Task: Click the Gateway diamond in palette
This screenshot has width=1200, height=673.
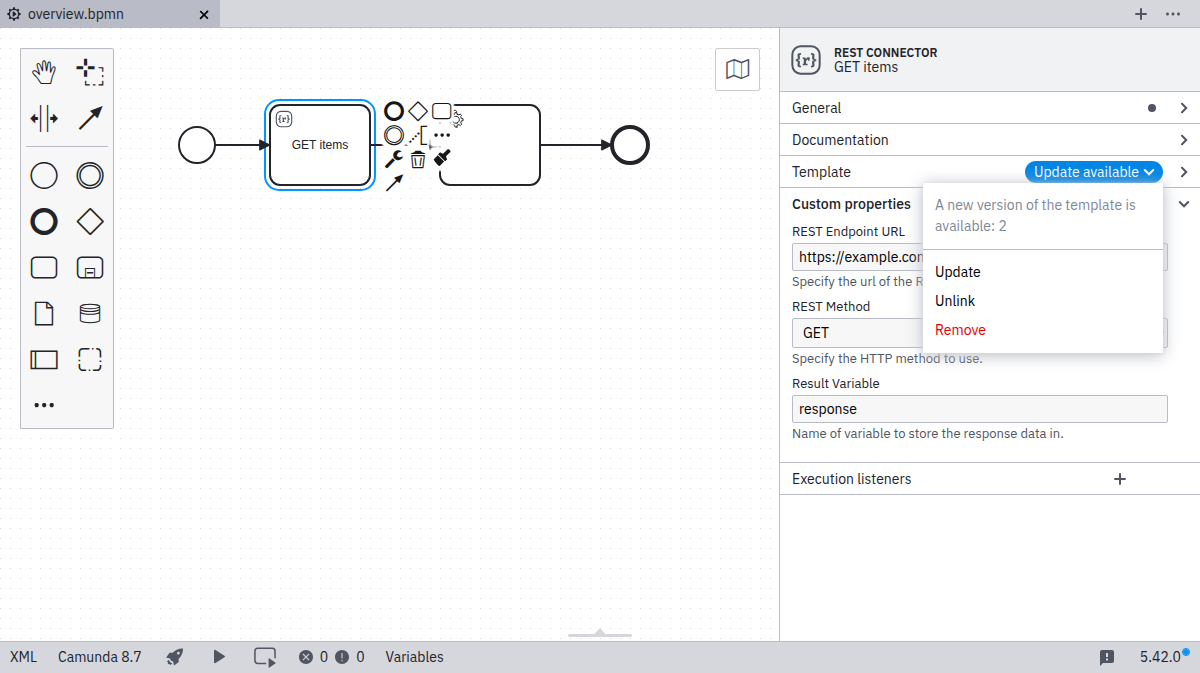Action: point(90,222)
